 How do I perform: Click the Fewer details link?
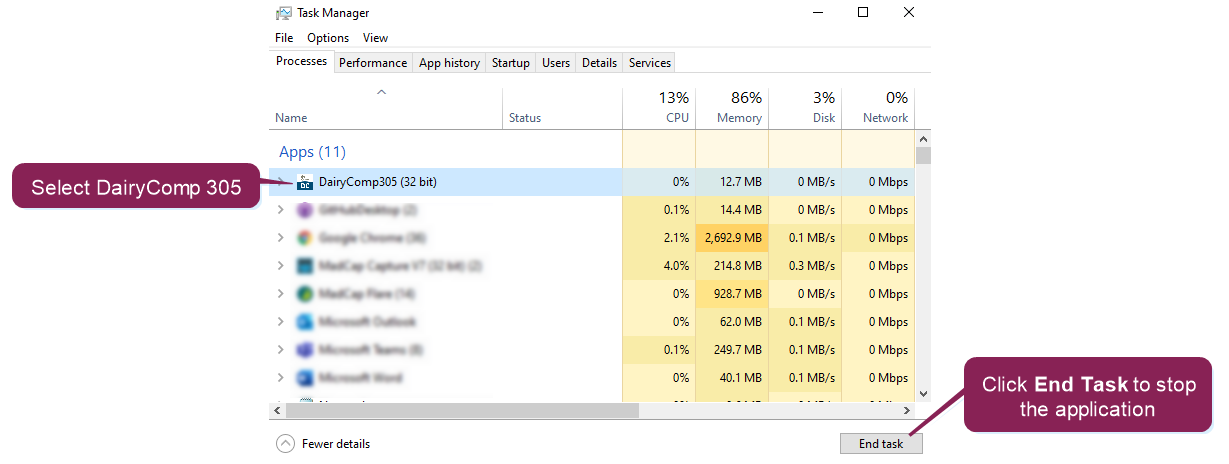click(336, 444)
